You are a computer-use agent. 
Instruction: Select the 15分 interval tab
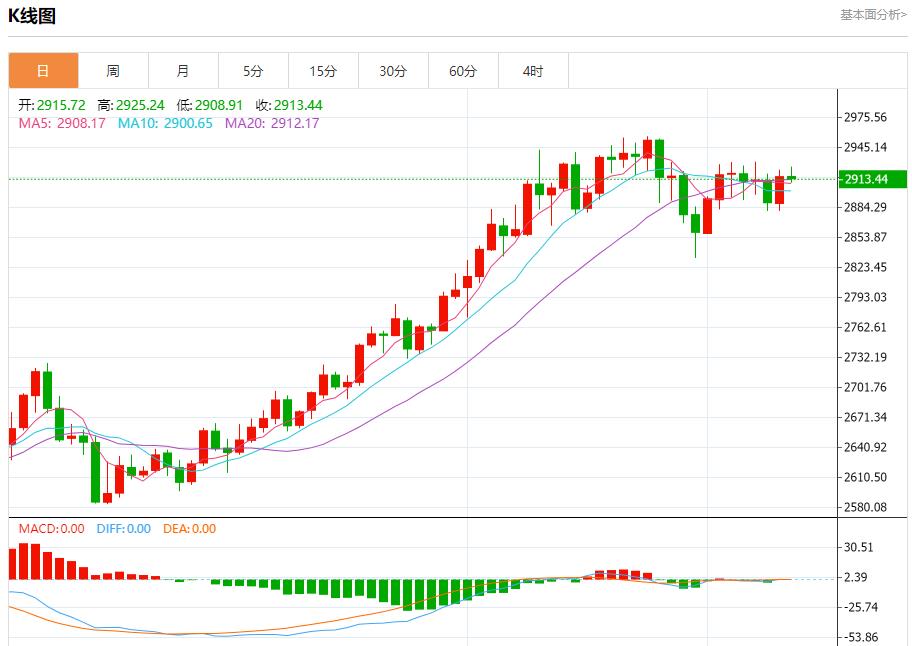323,71
